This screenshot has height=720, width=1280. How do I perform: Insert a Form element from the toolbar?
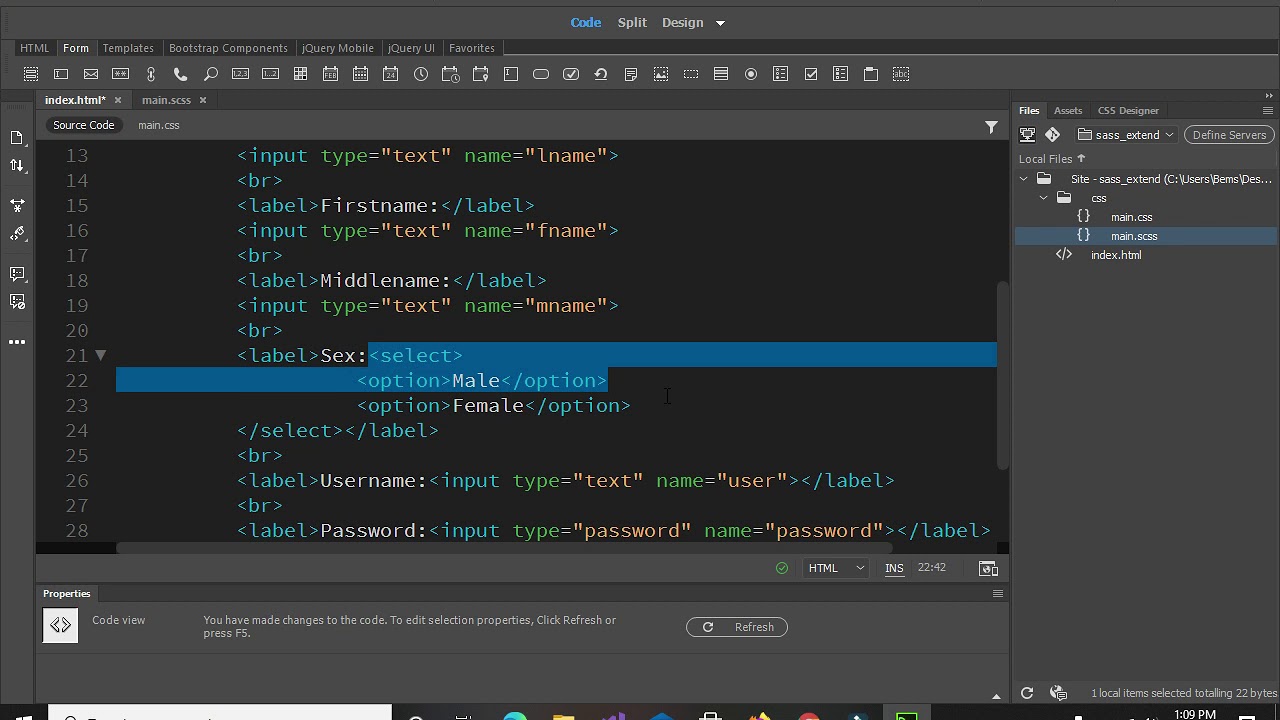(31, 74)
